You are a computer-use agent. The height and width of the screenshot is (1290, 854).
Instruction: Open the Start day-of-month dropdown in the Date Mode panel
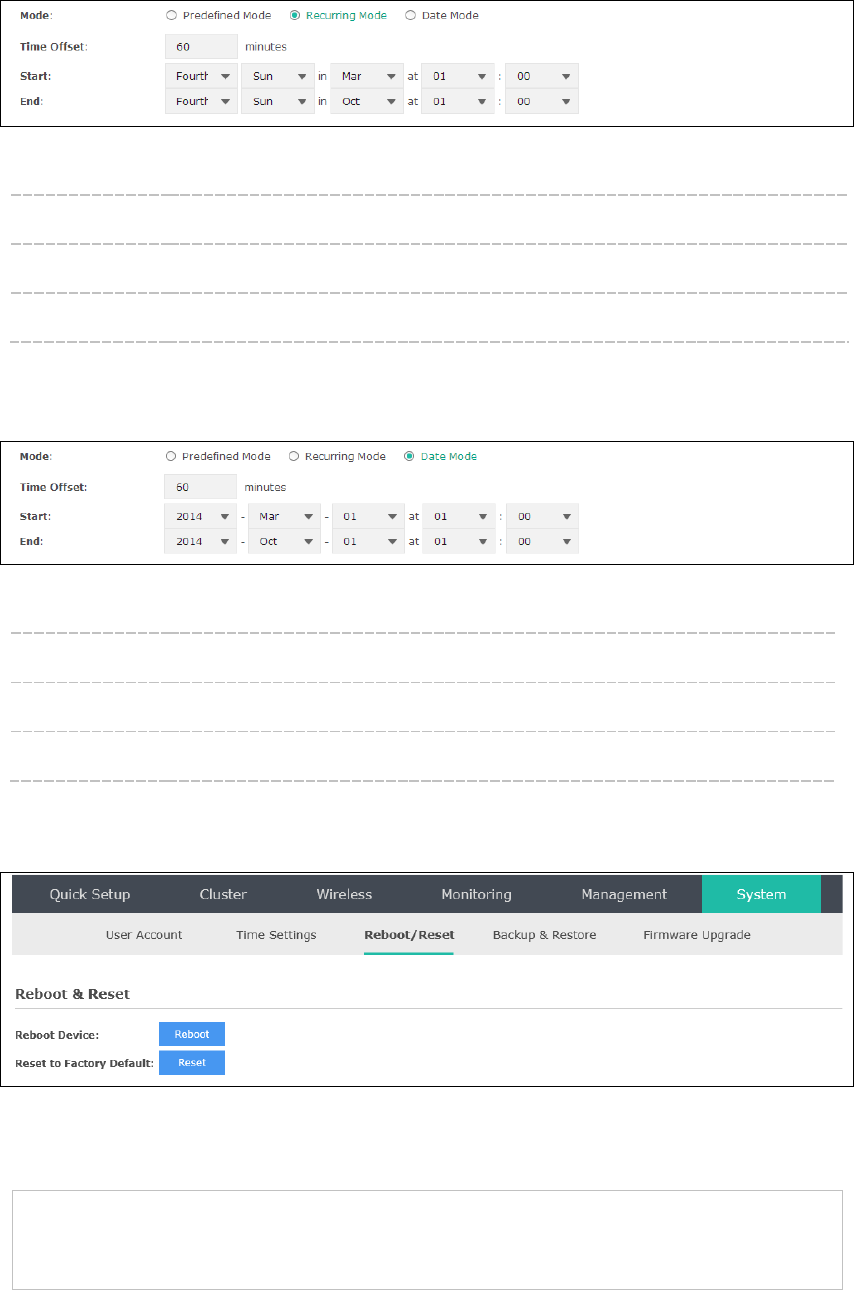pyautogui.click(x=368, y=516)
